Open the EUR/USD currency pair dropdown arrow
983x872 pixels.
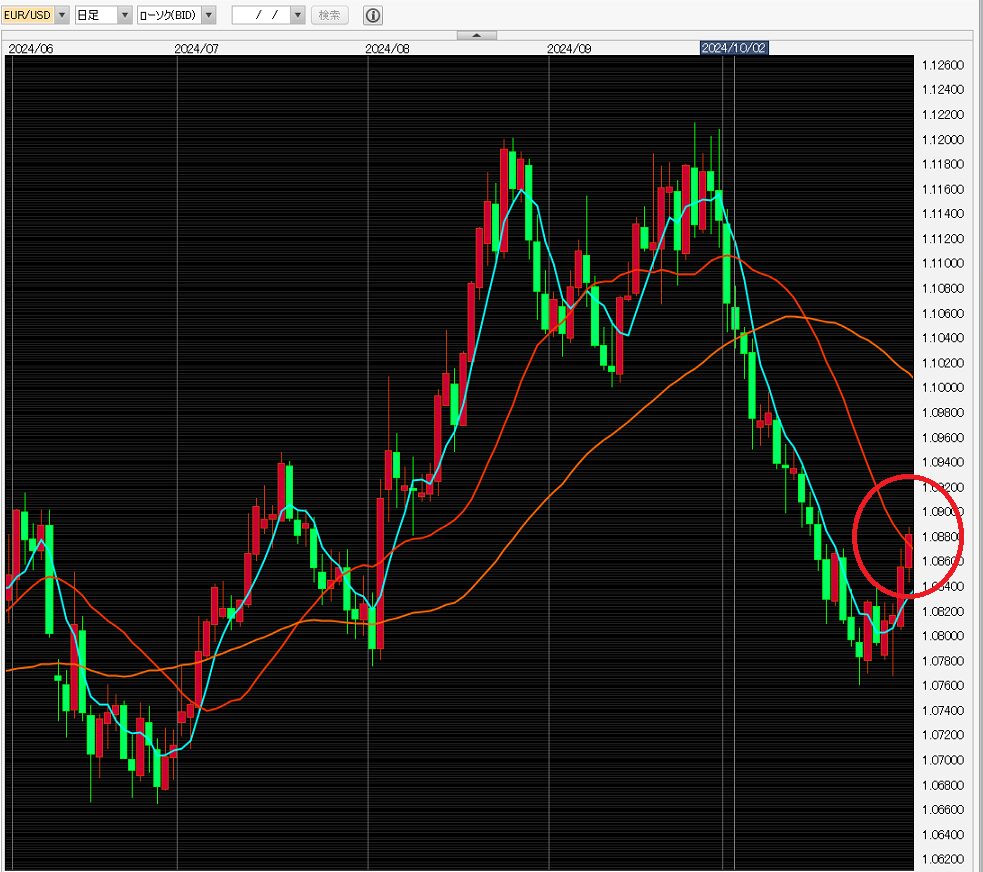(62, 15)
